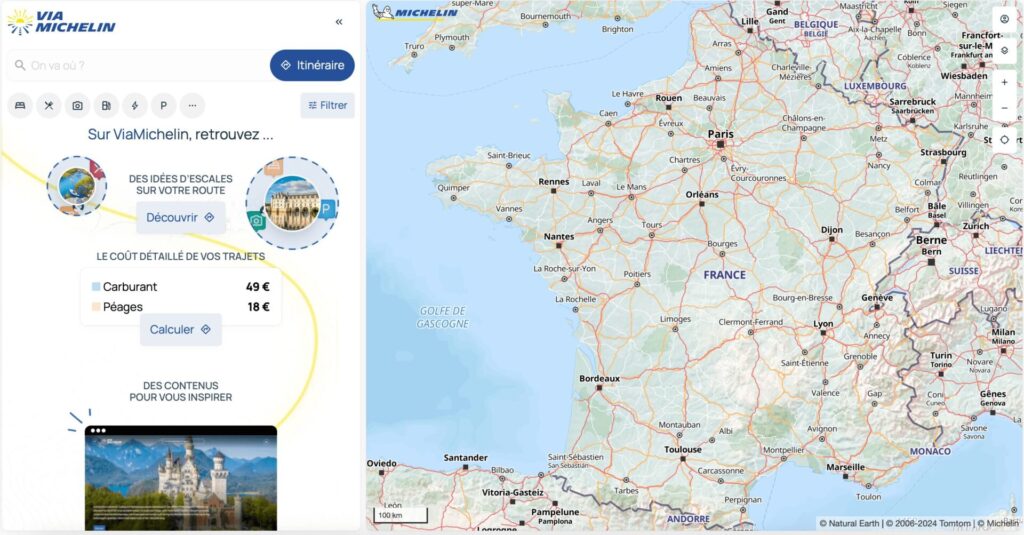Screen dimensions: 1024x535
Task: Select the fuel stations pump filter
Action: click(x=106, y=105)
